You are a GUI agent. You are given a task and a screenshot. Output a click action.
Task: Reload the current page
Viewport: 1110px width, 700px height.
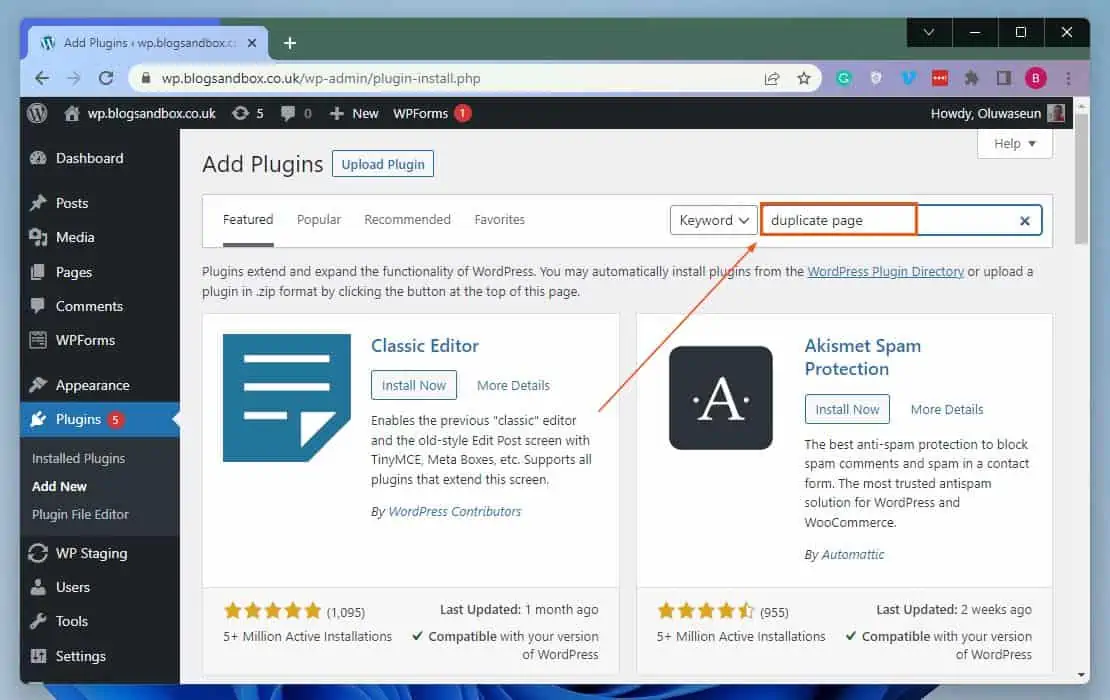click(106, 78)
